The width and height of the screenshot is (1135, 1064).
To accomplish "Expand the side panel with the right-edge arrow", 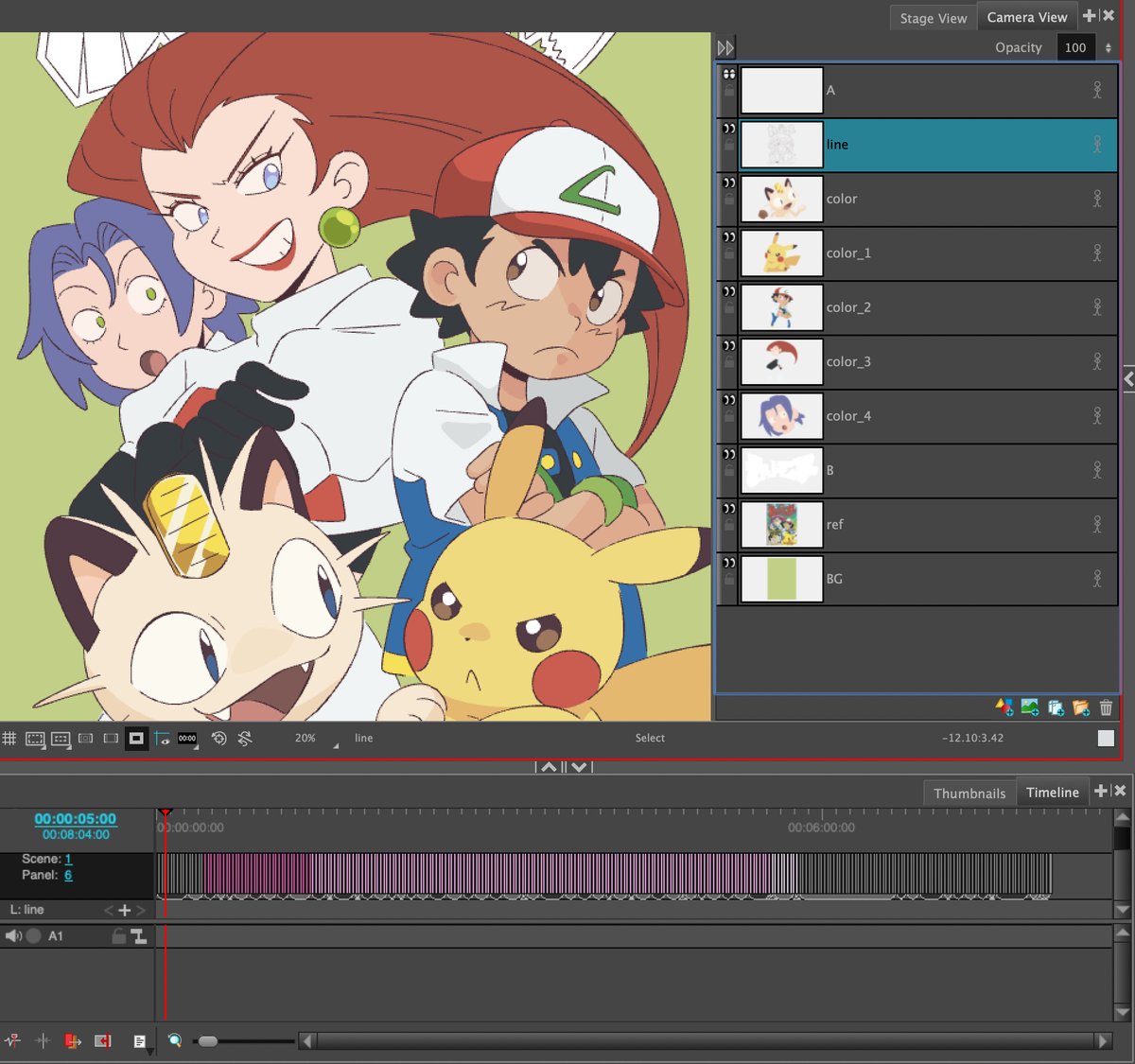I will [1128, 379].
